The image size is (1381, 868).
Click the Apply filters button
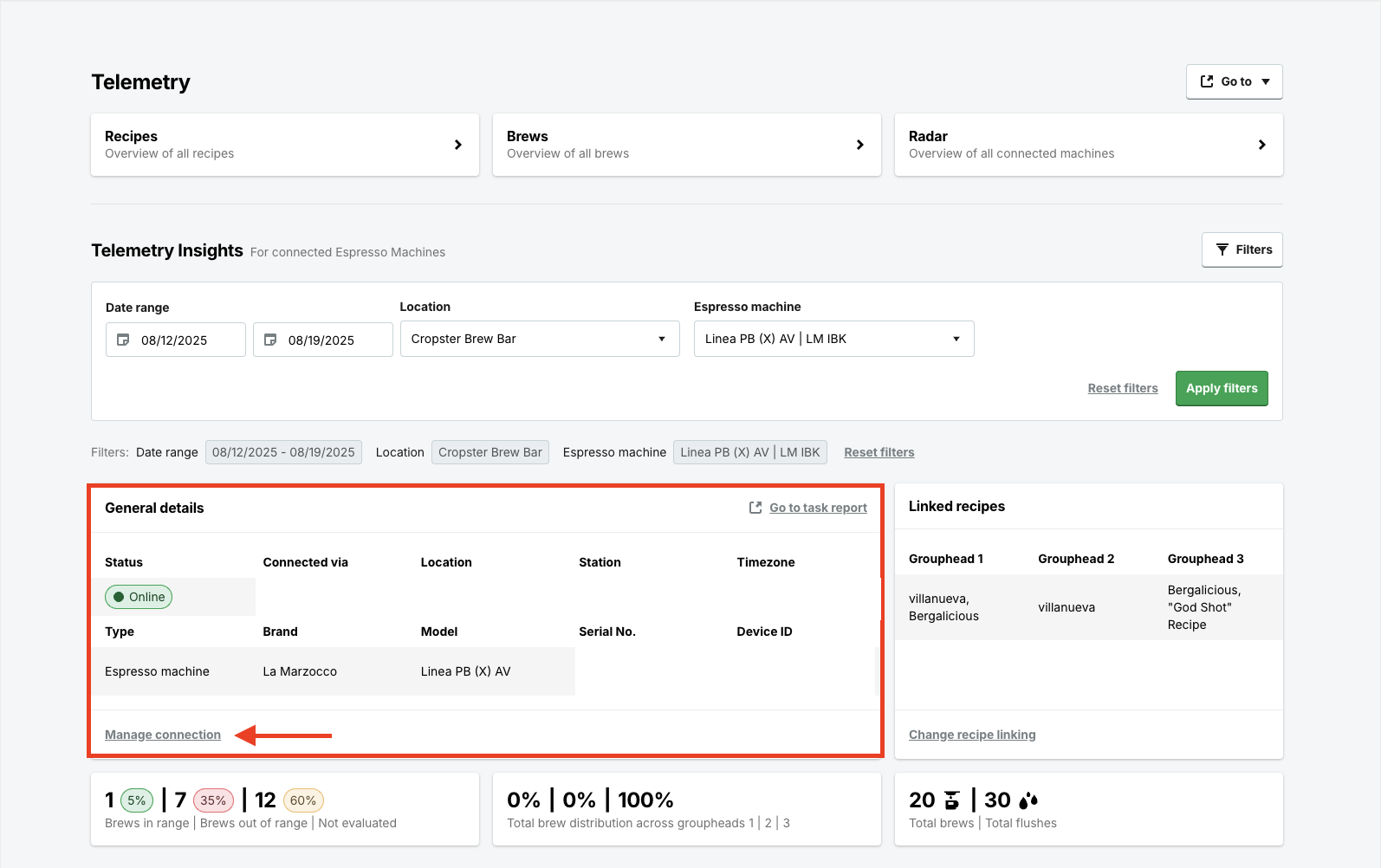[1222, 388]
